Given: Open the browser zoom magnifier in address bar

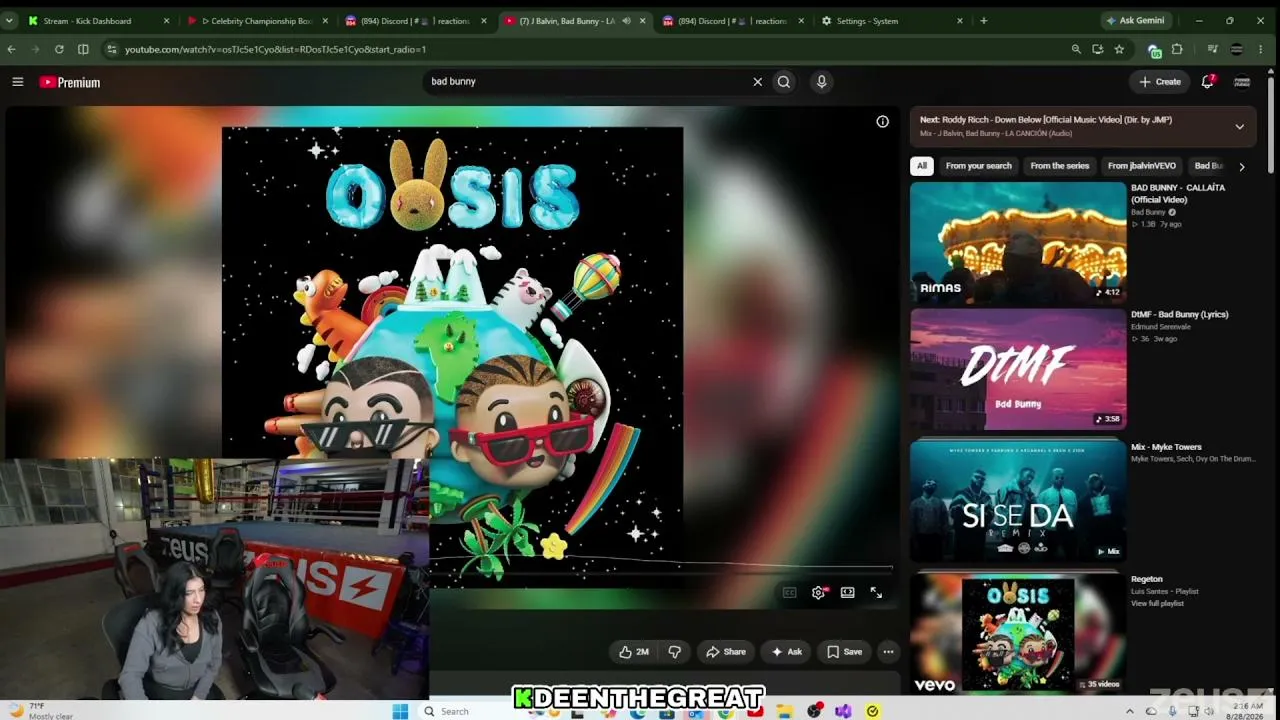Looking at the screenshot, I should click(1076, 49).
